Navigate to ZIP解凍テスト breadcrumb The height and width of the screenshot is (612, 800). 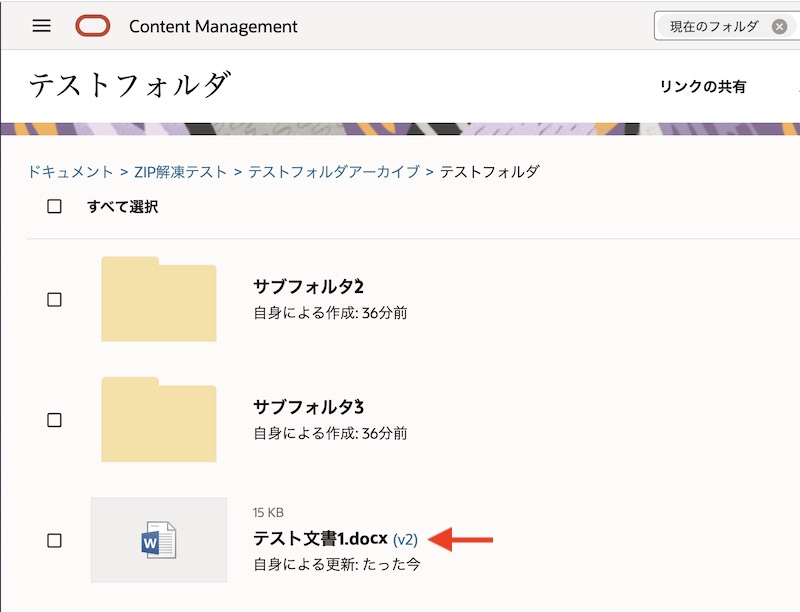181,172
